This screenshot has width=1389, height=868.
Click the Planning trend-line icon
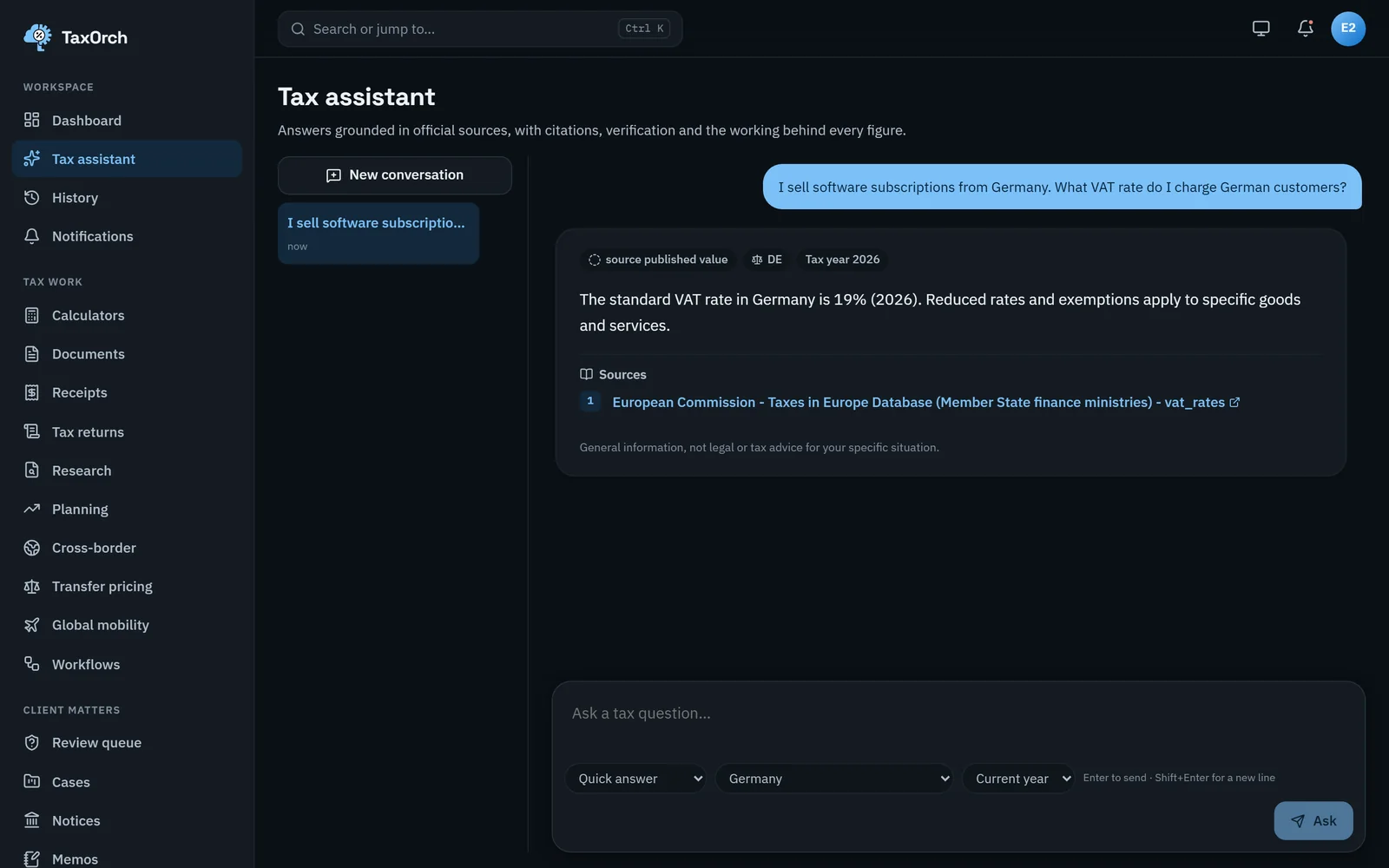32,509
